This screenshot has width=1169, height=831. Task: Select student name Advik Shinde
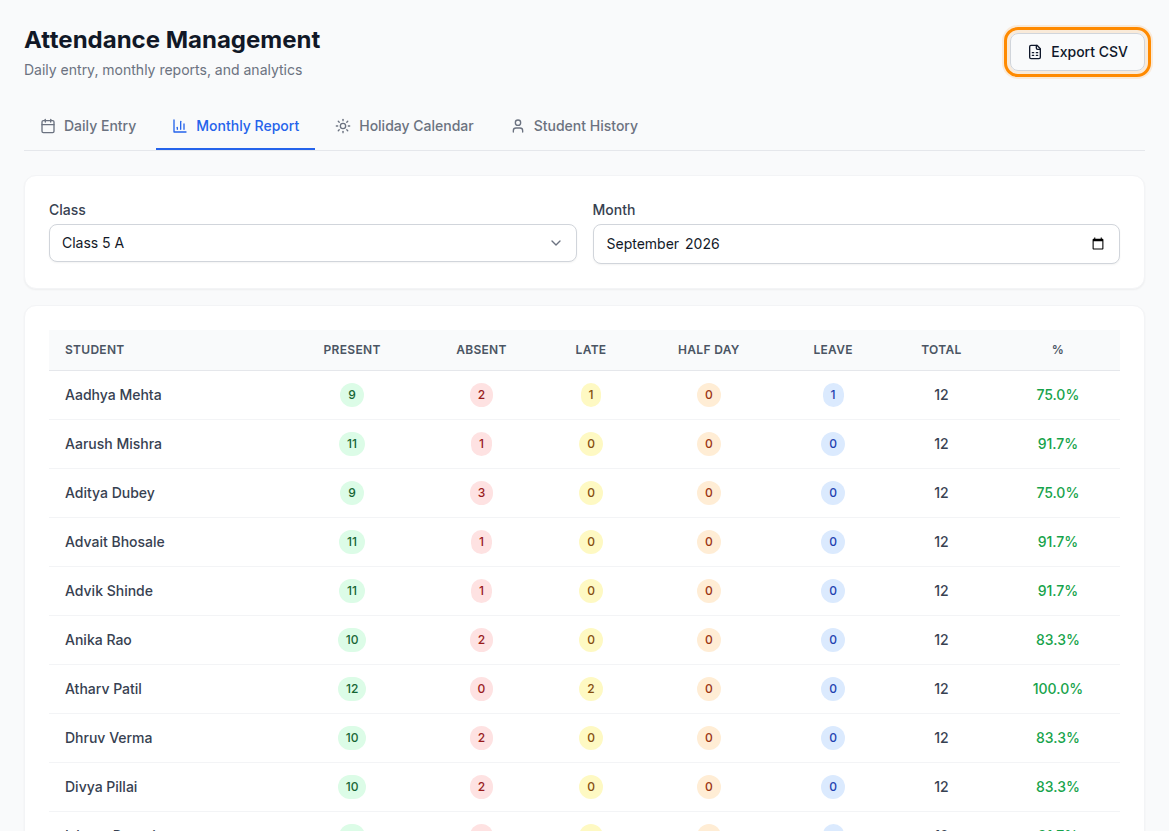[109, 591]
